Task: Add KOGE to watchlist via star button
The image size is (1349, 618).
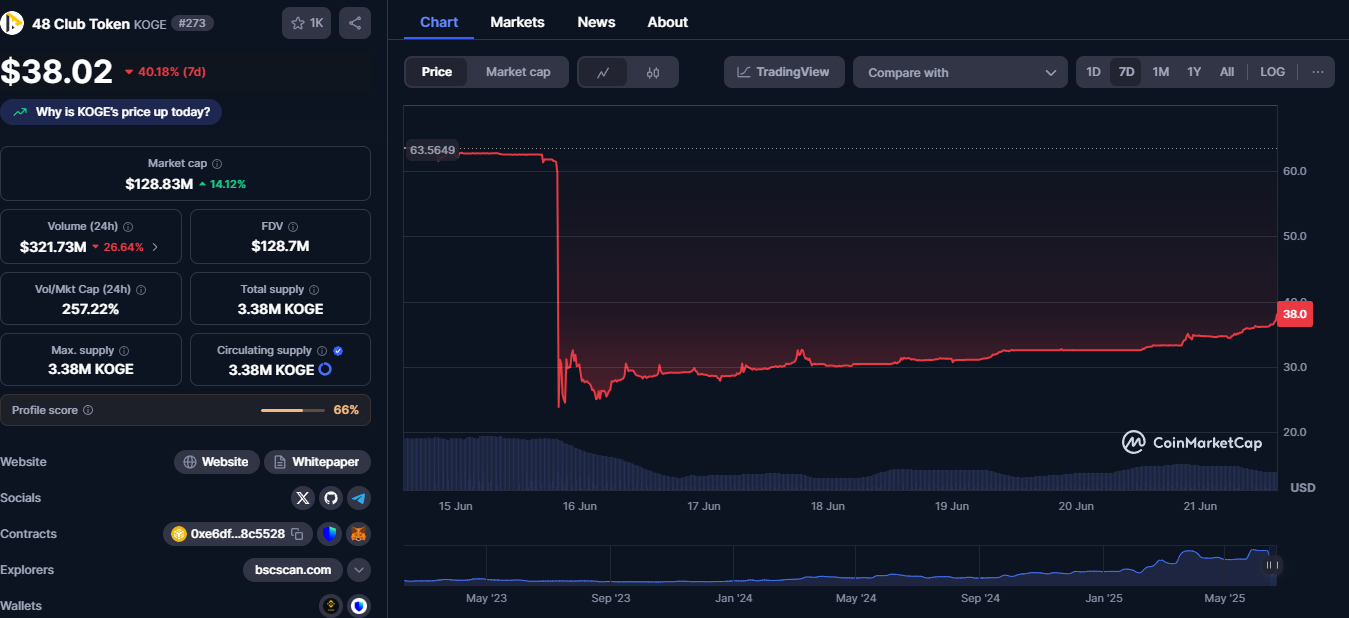Action: click(307, 22)
